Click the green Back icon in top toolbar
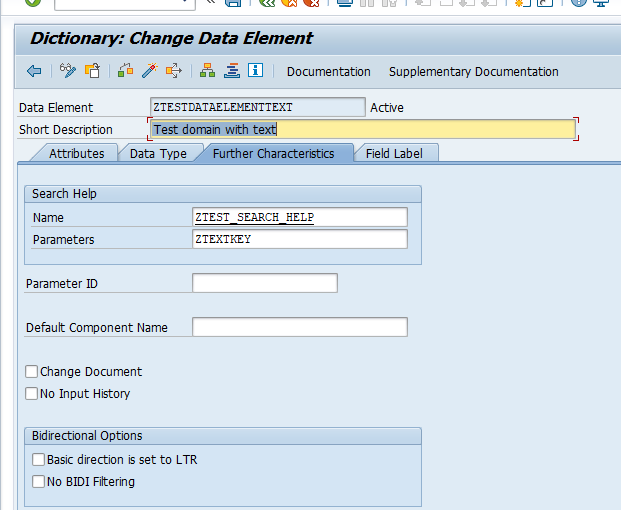The image size is (621, 510). tap(267, 3)
